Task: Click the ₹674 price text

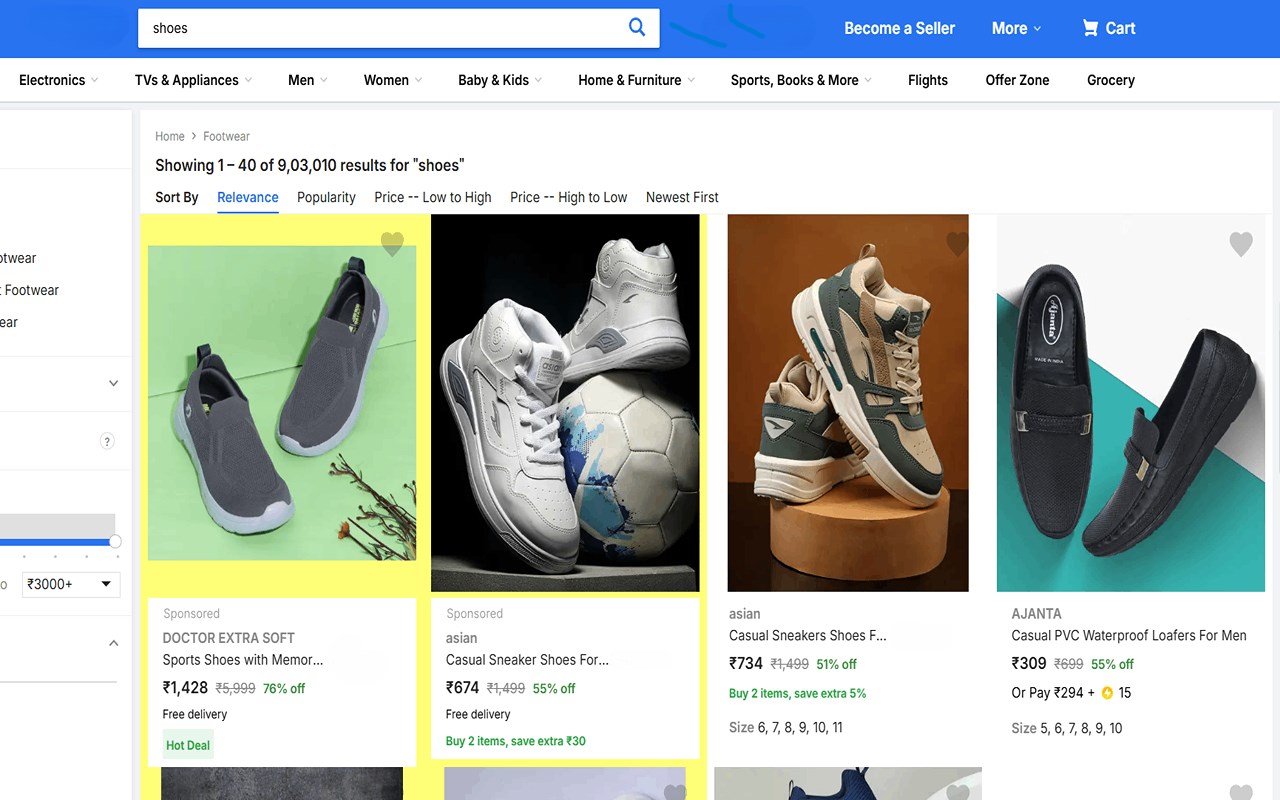Action: click(463, 688)
